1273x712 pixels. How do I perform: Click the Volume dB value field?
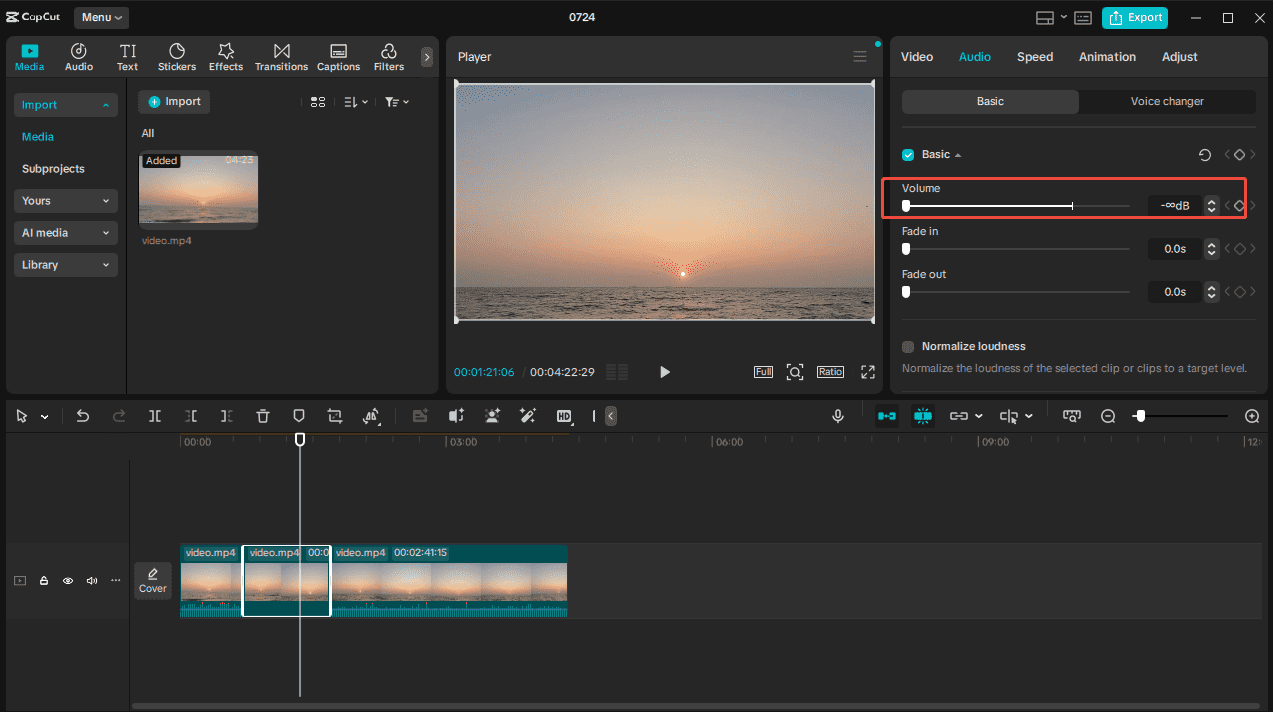coord(1174,206)
